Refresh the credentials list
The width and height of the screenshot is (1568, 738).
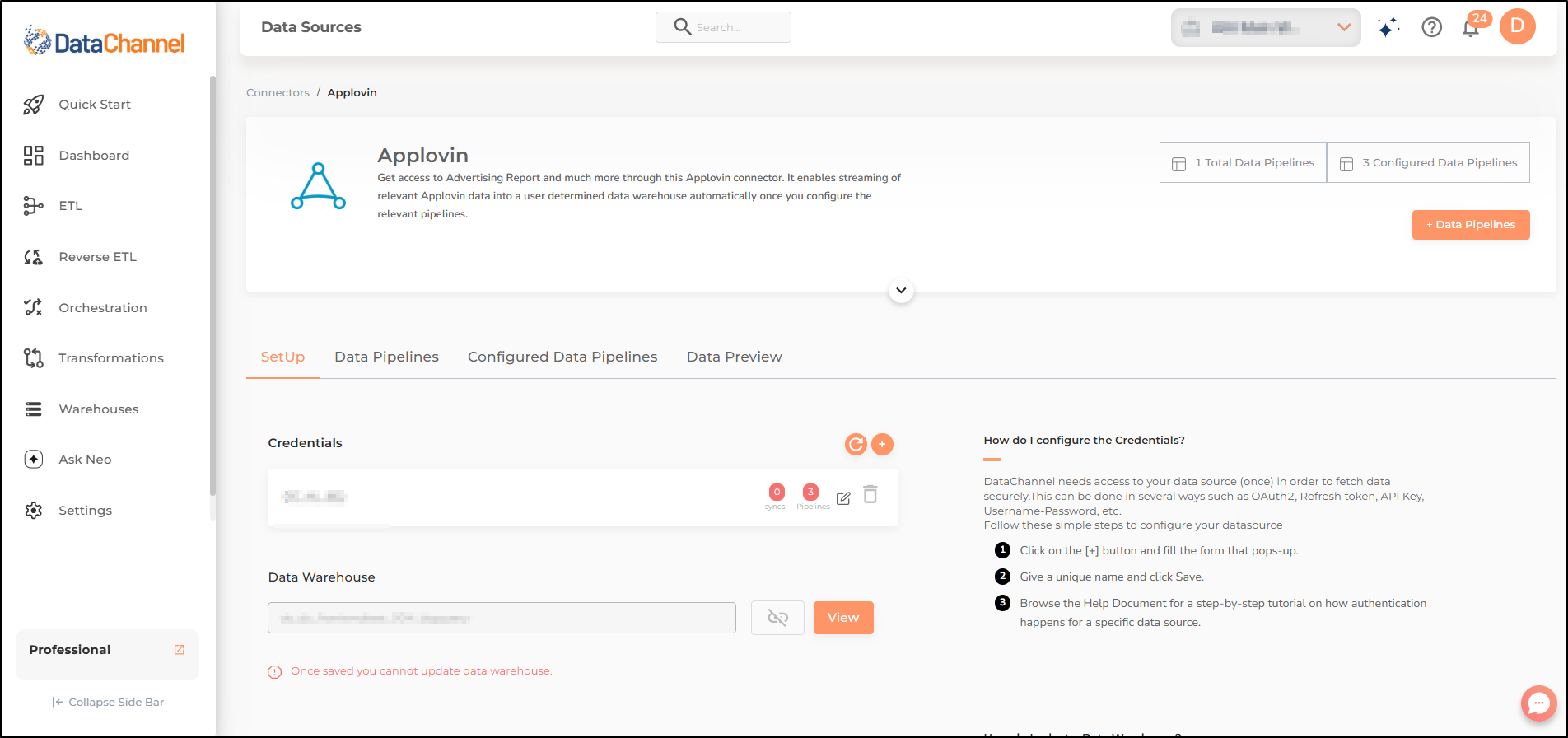pos(856,445)
